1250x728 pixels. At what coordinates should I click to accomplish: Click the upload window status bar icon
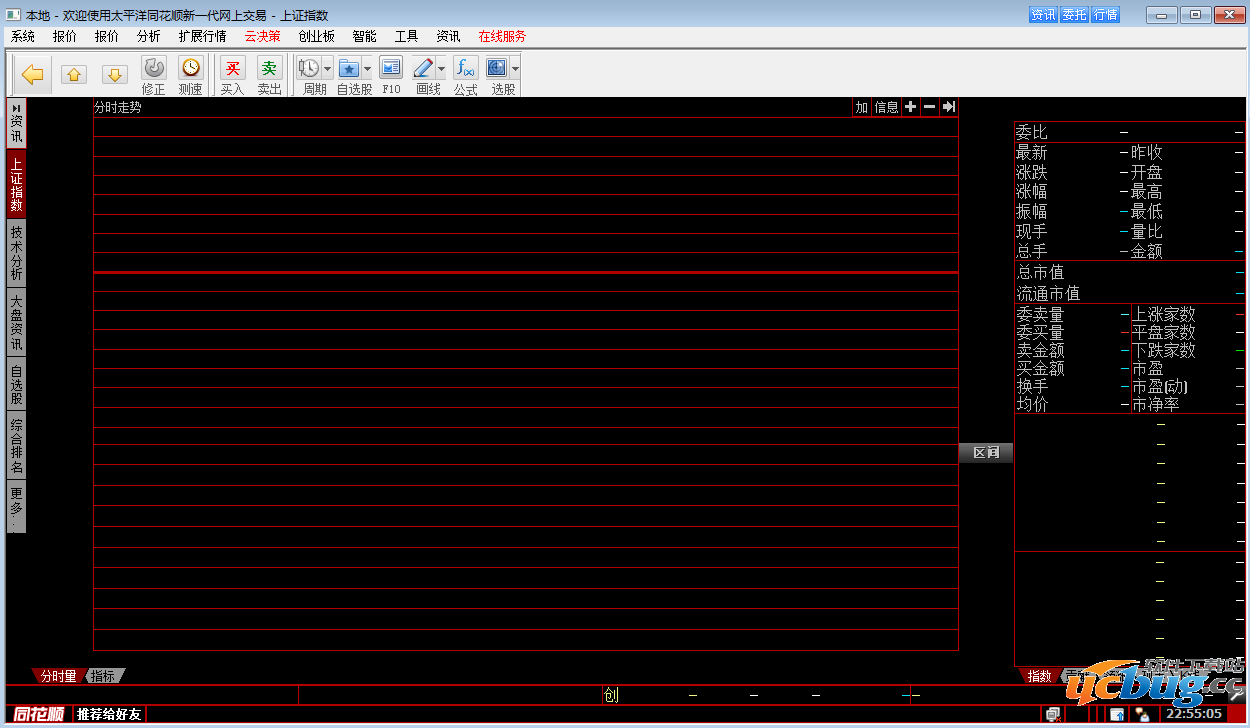pos(1117,714)
